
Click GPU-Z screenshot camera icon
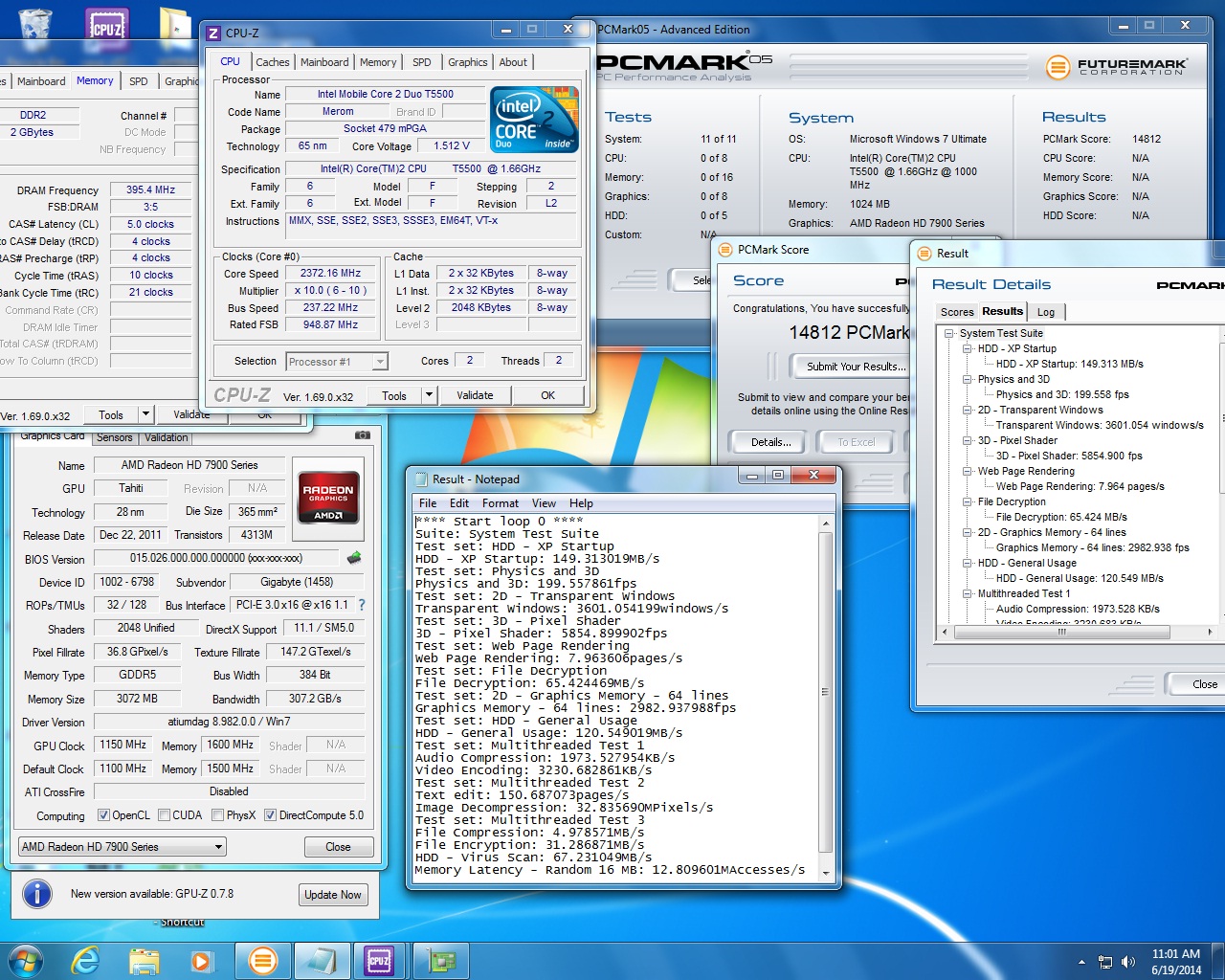point(363,434)
